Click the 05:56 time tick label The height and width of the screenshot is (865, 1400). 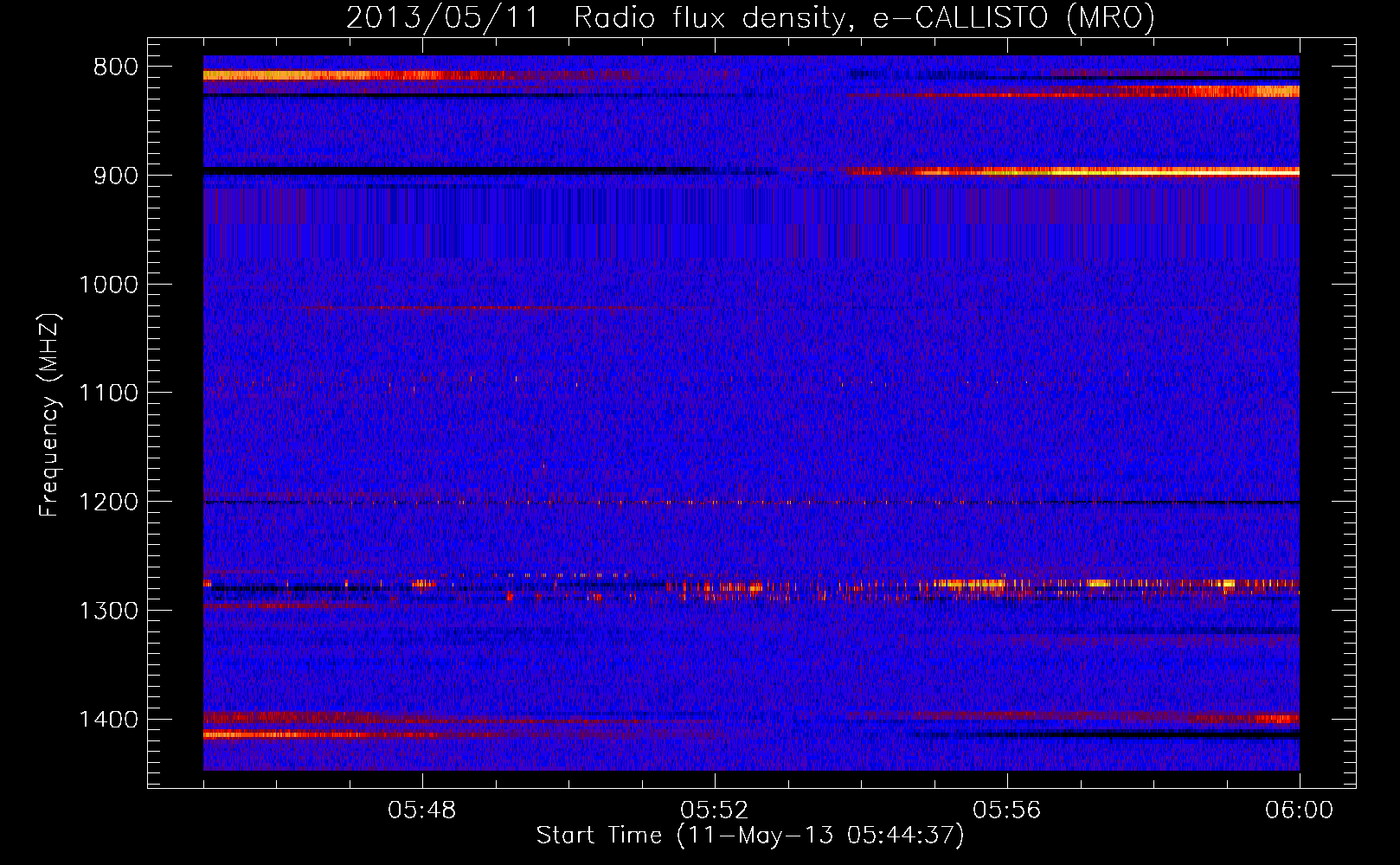(1007, 811)
